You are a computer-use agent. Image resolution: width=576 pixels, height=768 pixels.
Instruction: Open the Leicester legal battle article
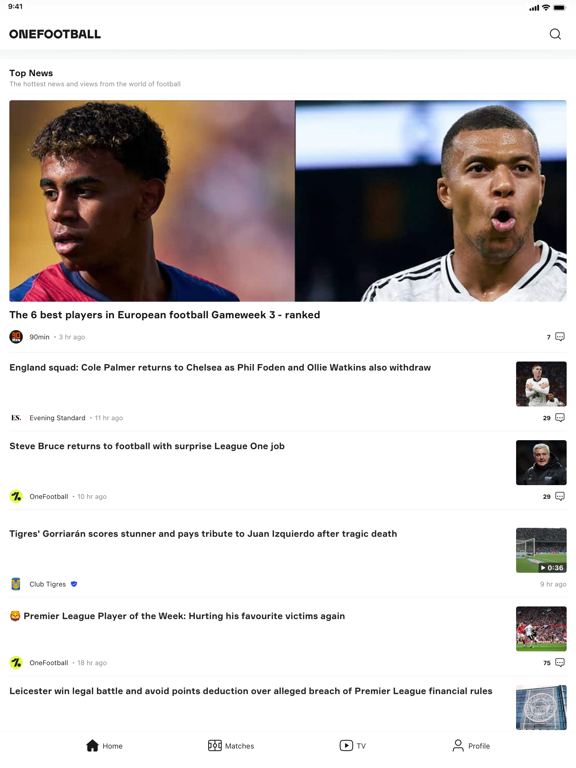251,691
